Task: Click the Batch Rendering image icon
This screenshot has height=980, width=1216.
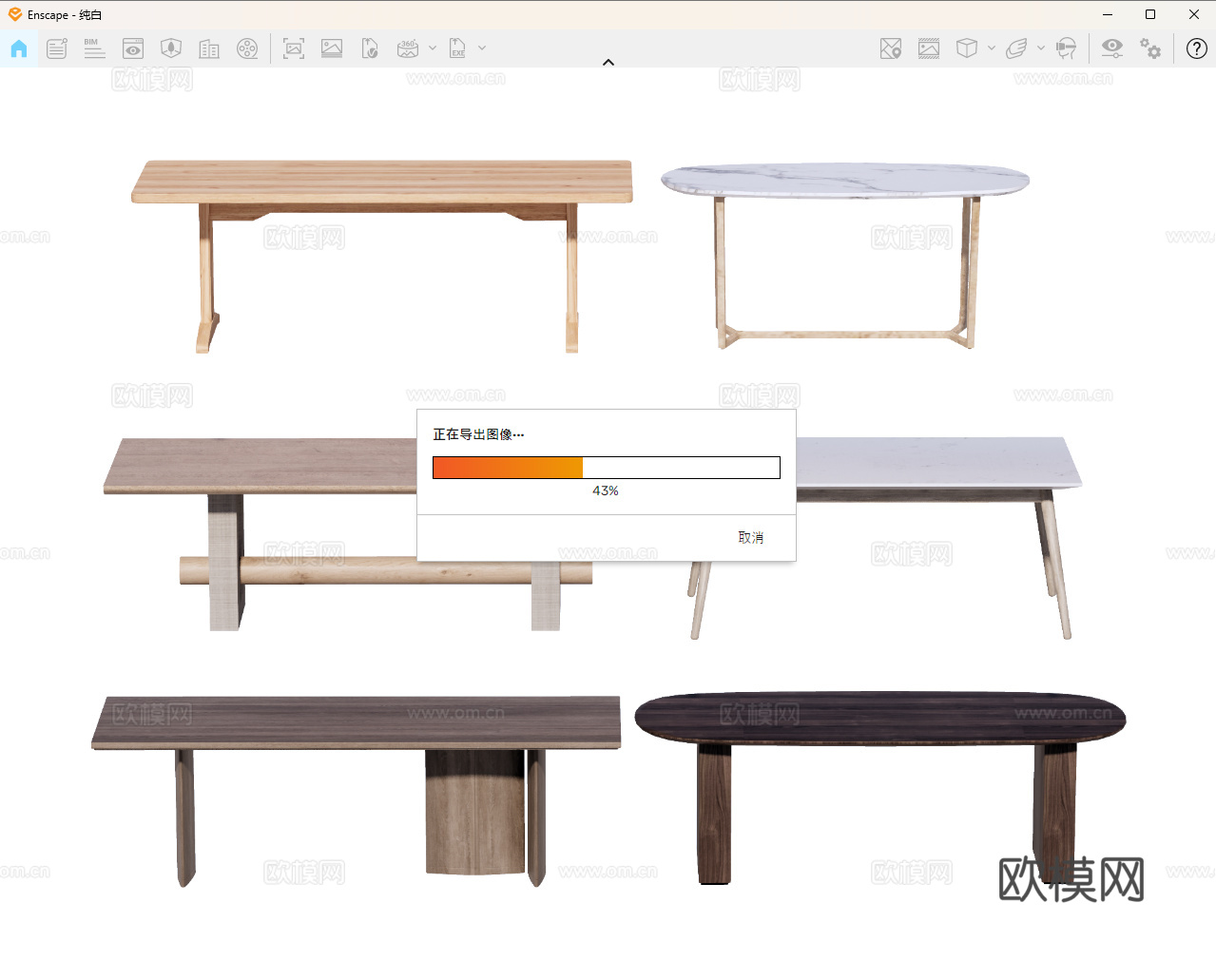Action: [332, 48]
